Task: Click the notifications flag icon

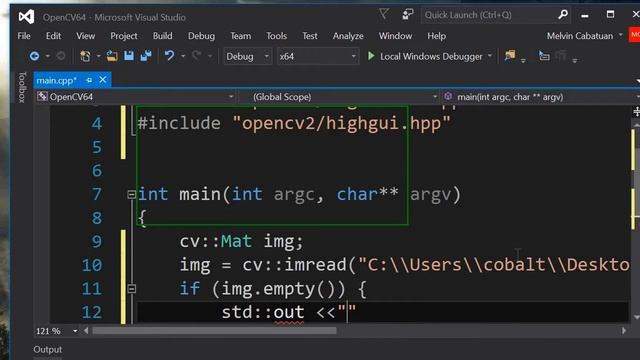Action: point(384,15)
